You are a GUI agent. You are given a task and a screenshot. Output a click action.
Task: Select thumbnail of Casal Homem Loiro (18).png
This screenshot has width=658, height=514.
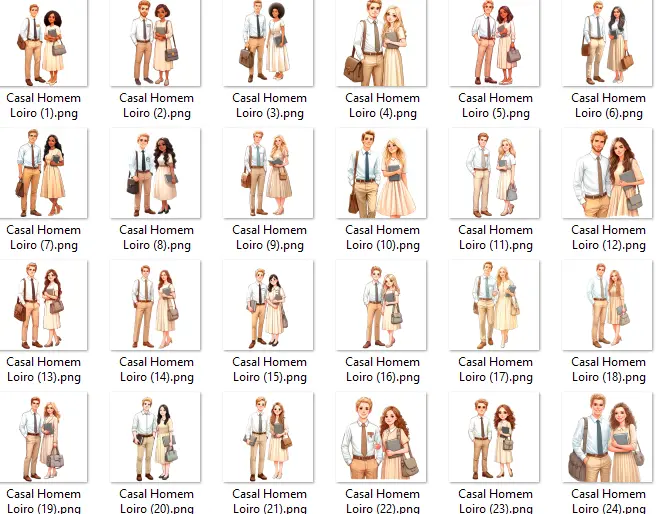607,305
